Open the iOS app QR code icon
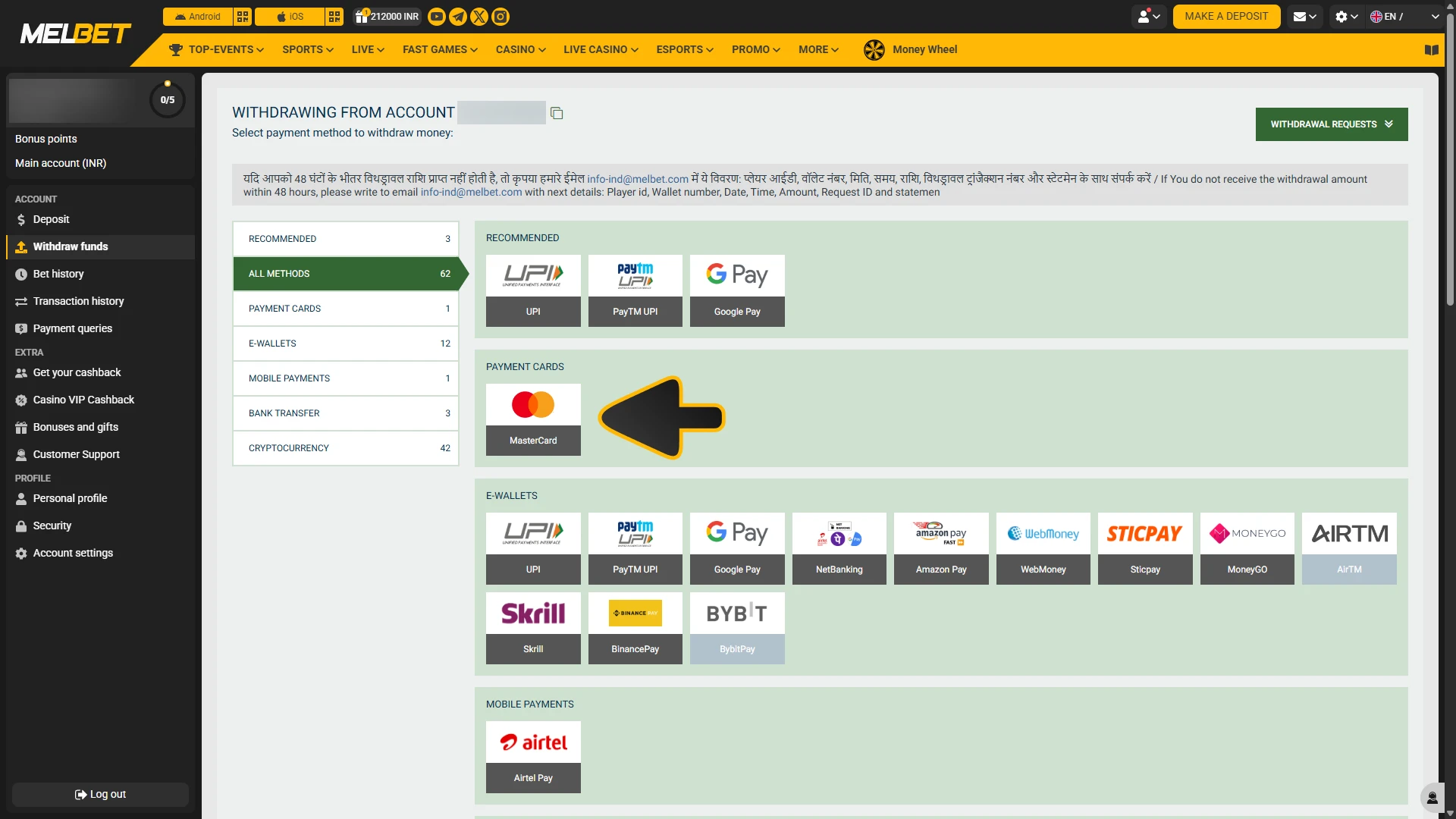 pos(334,17)
